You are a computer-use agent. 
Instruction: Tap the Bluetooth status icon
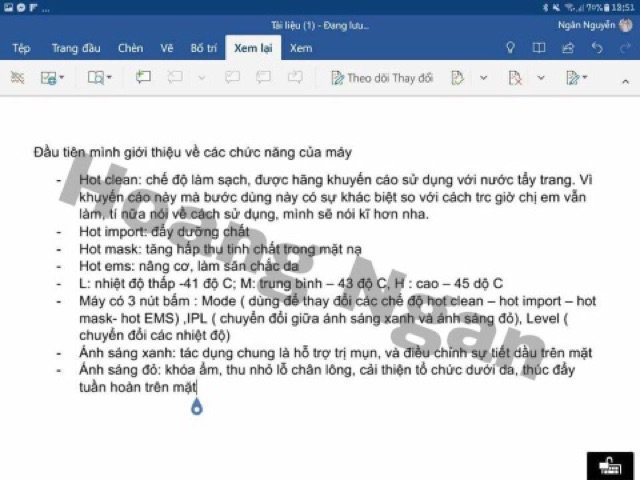point(546,7)
